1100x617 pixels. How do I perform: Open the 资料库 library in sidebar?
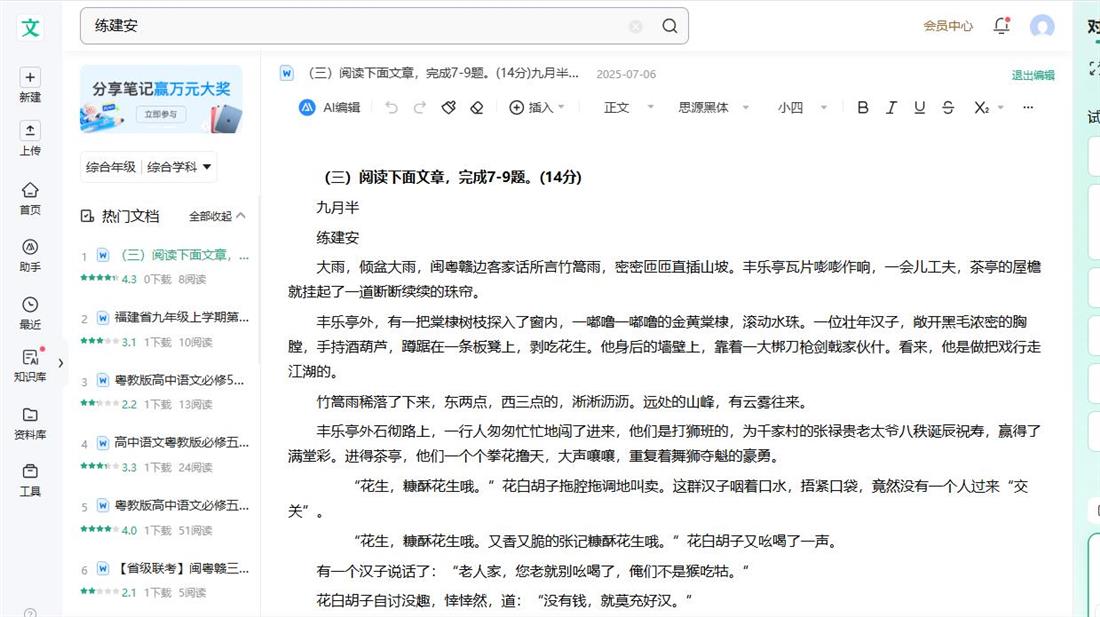(30, 423)
